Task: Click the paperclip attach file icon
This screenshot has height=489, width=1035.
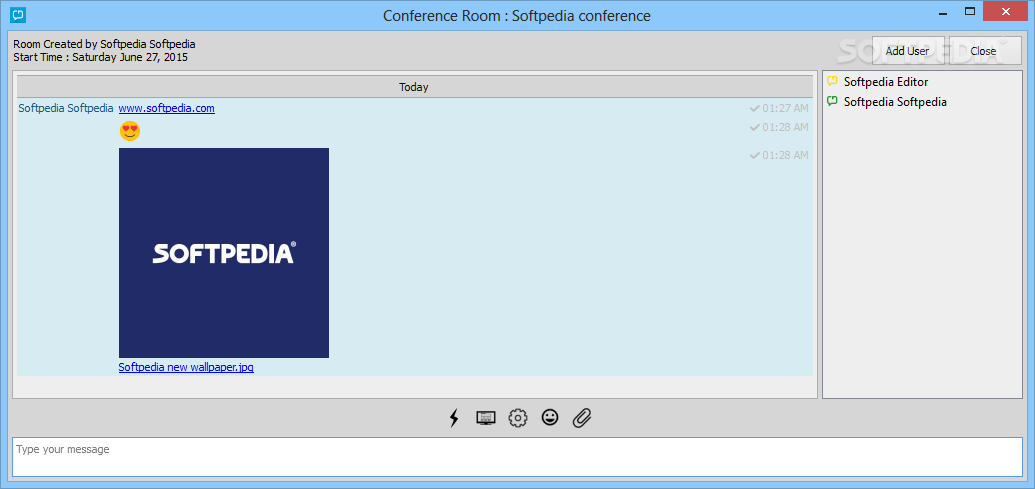Action: pos(582,418)
